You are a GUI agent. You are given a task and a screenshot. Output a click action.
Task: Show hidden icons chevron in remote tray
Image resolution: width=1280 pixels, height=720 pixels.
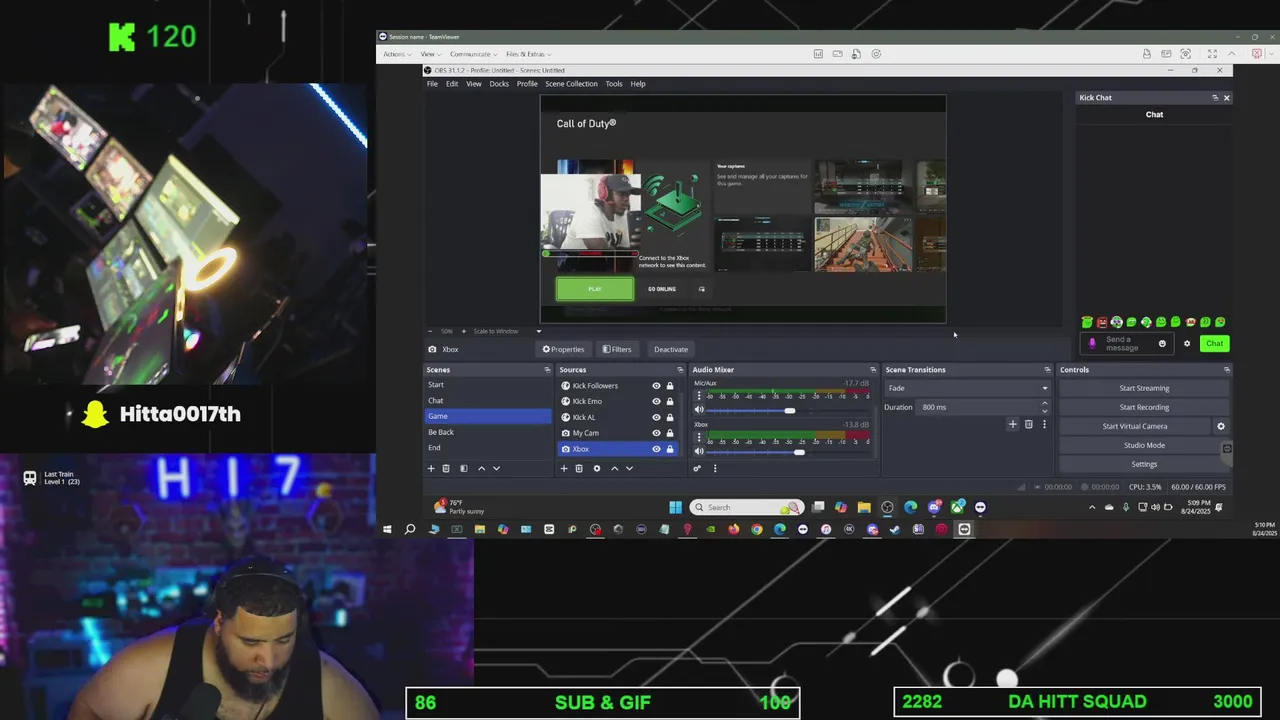point(1091,507)
